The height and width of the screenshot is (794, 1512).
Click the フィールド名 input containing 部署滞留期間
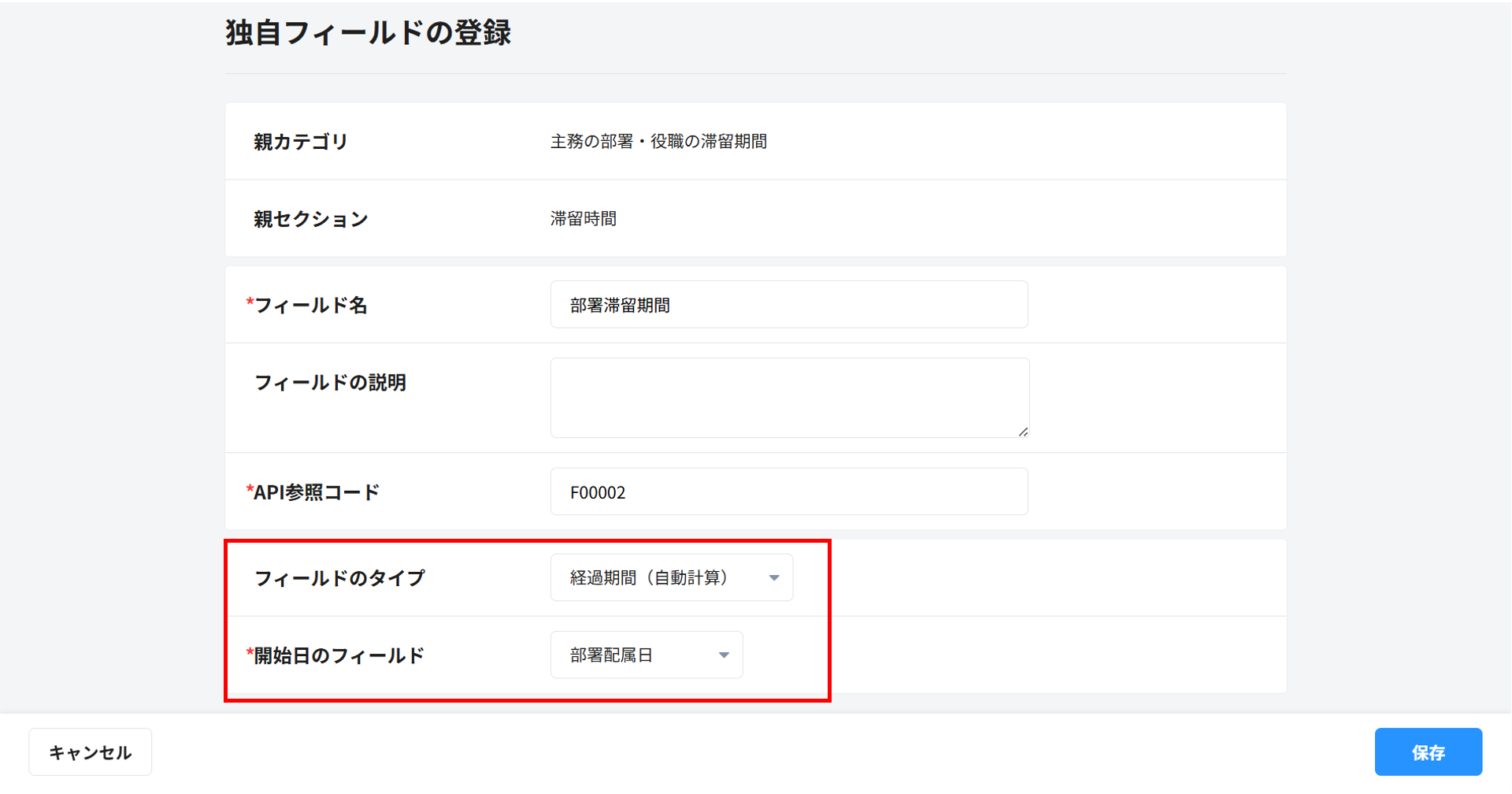[788, 305]
